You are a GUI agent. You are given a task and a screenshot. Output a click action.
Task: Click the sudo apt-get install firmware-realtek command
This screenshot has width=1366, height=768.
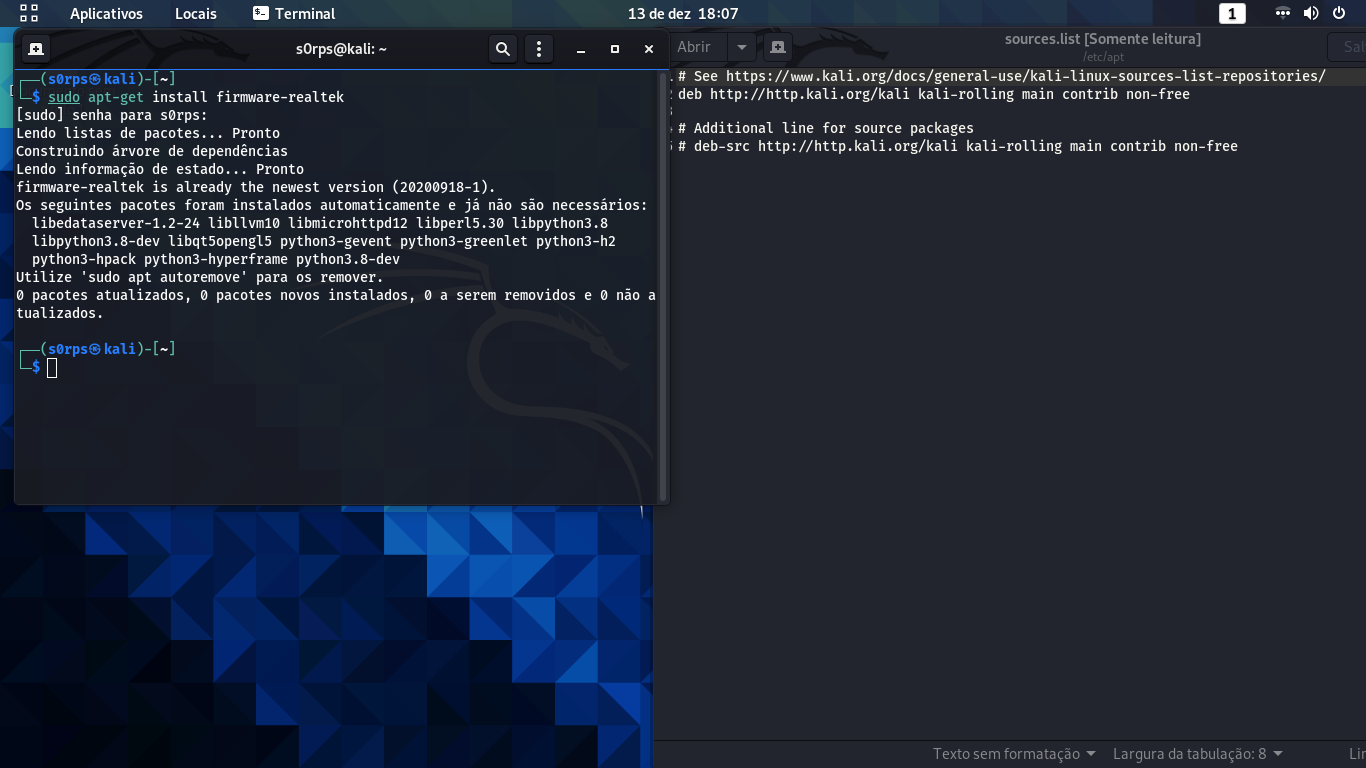pyautogui.click(x=196, y=97)
